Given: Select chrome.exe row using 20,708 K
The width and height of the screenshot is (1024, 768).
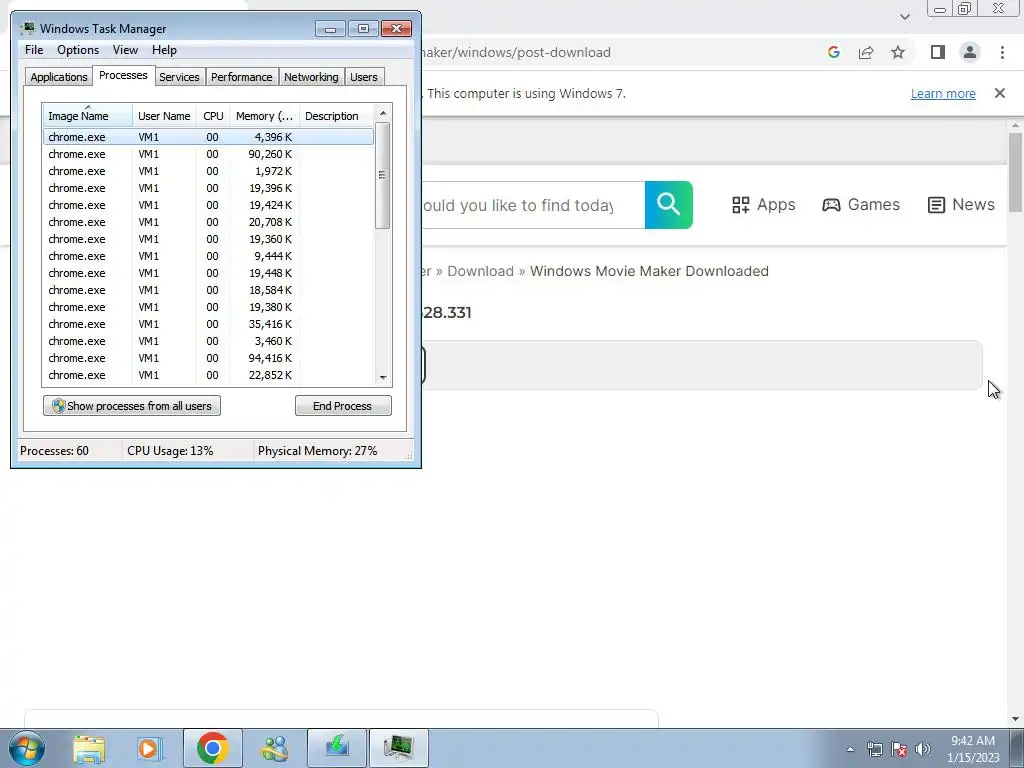Looking at the screenshot, I should click(208, 222).
